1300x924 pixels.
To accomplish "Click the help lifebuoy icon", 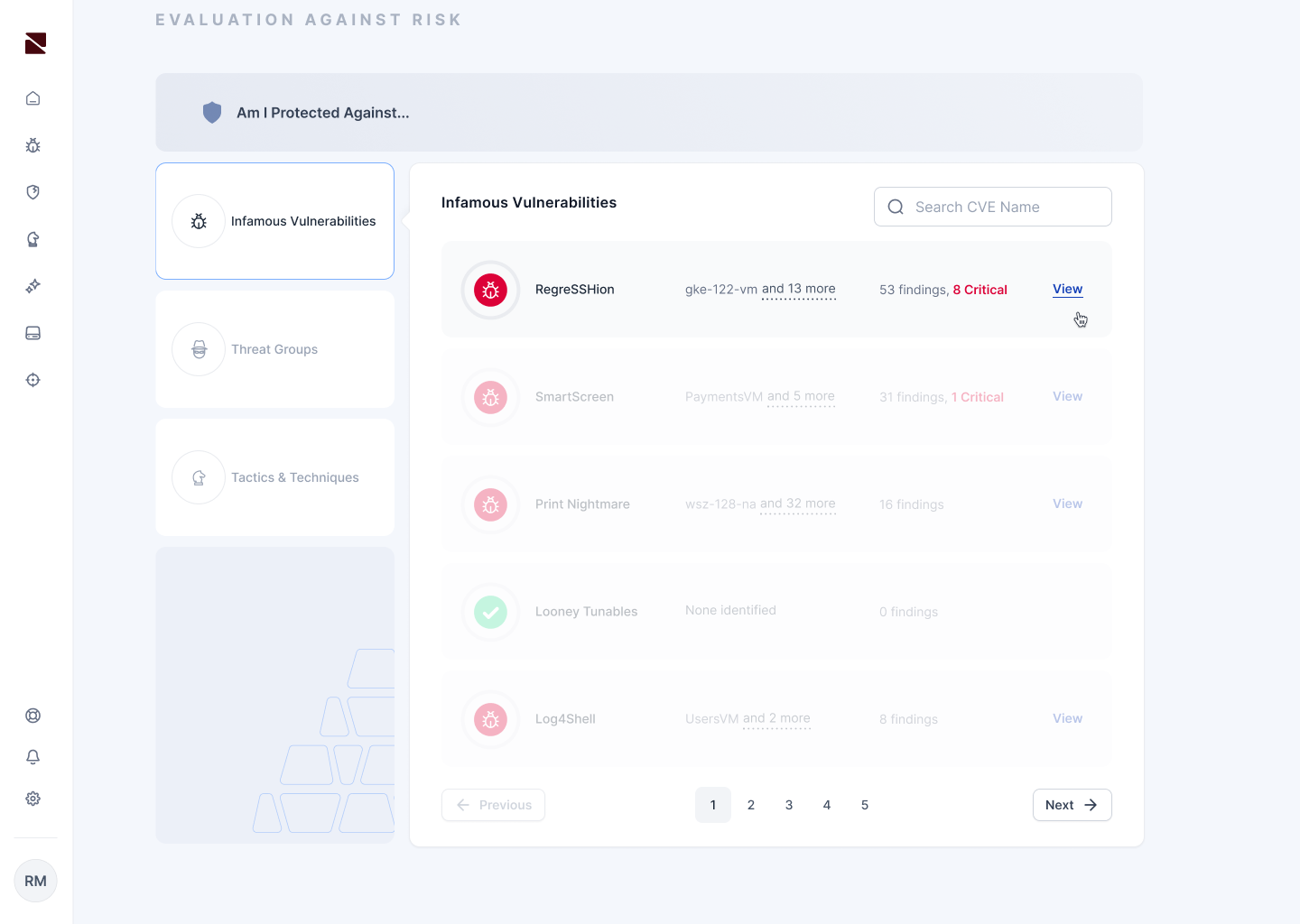I will (33, 716).
